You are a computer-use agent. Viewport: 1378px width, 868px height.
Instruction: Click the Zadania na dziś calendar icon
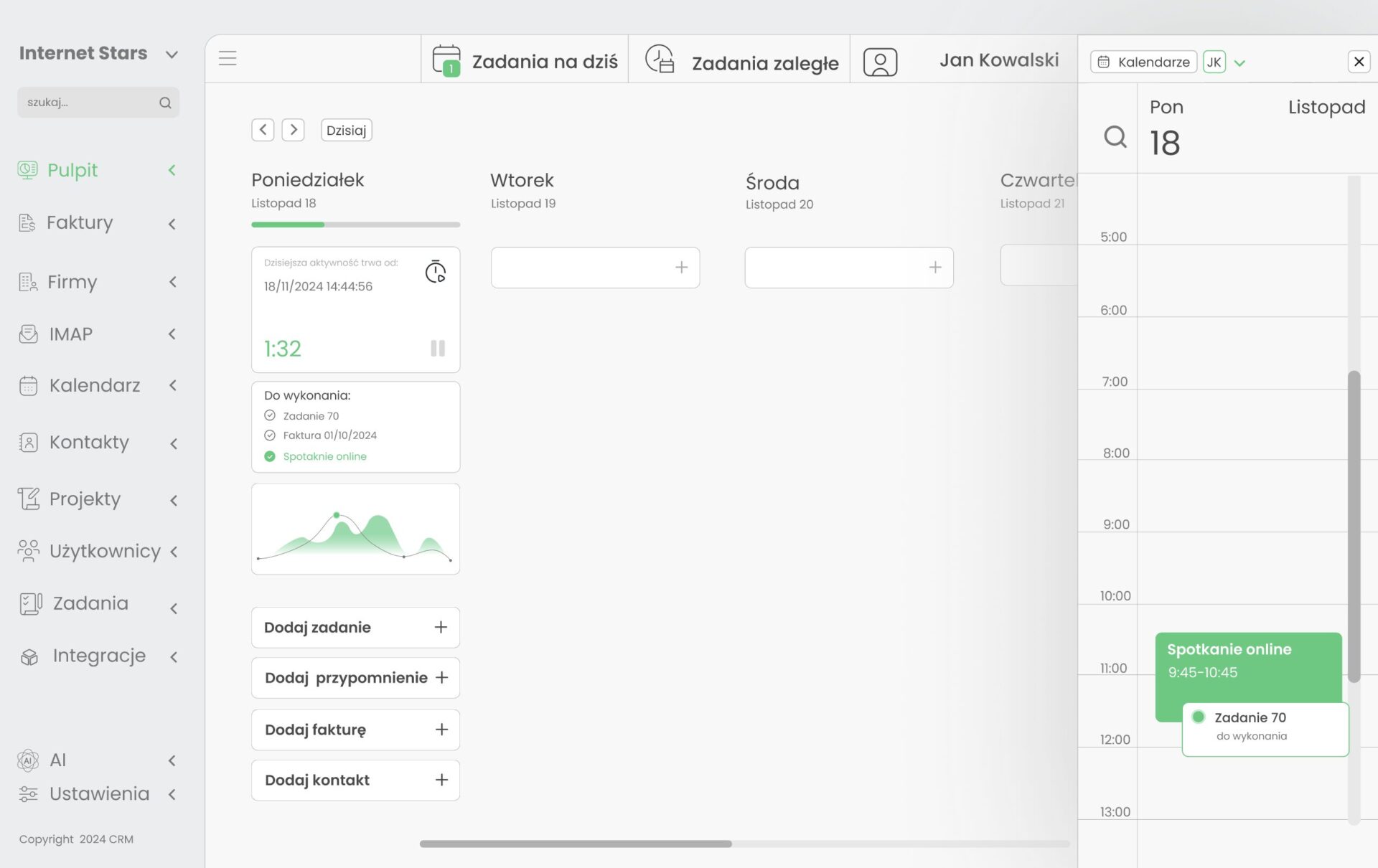coord(446,60)
